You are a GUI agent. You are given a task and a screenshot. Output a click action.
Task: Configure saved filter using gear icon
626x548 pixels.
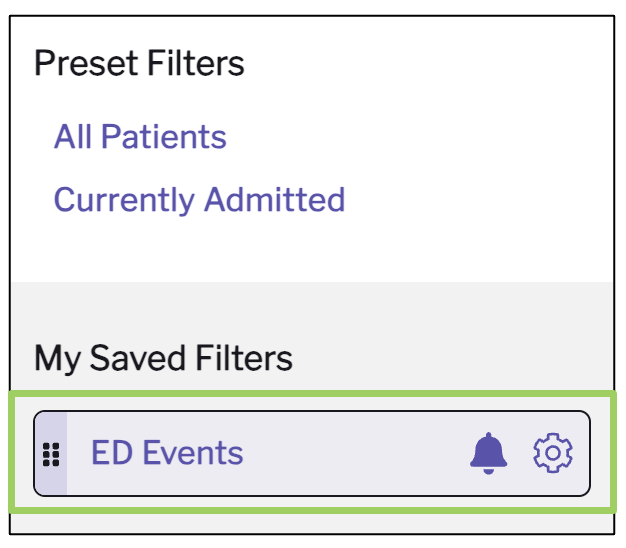[553, 453]
